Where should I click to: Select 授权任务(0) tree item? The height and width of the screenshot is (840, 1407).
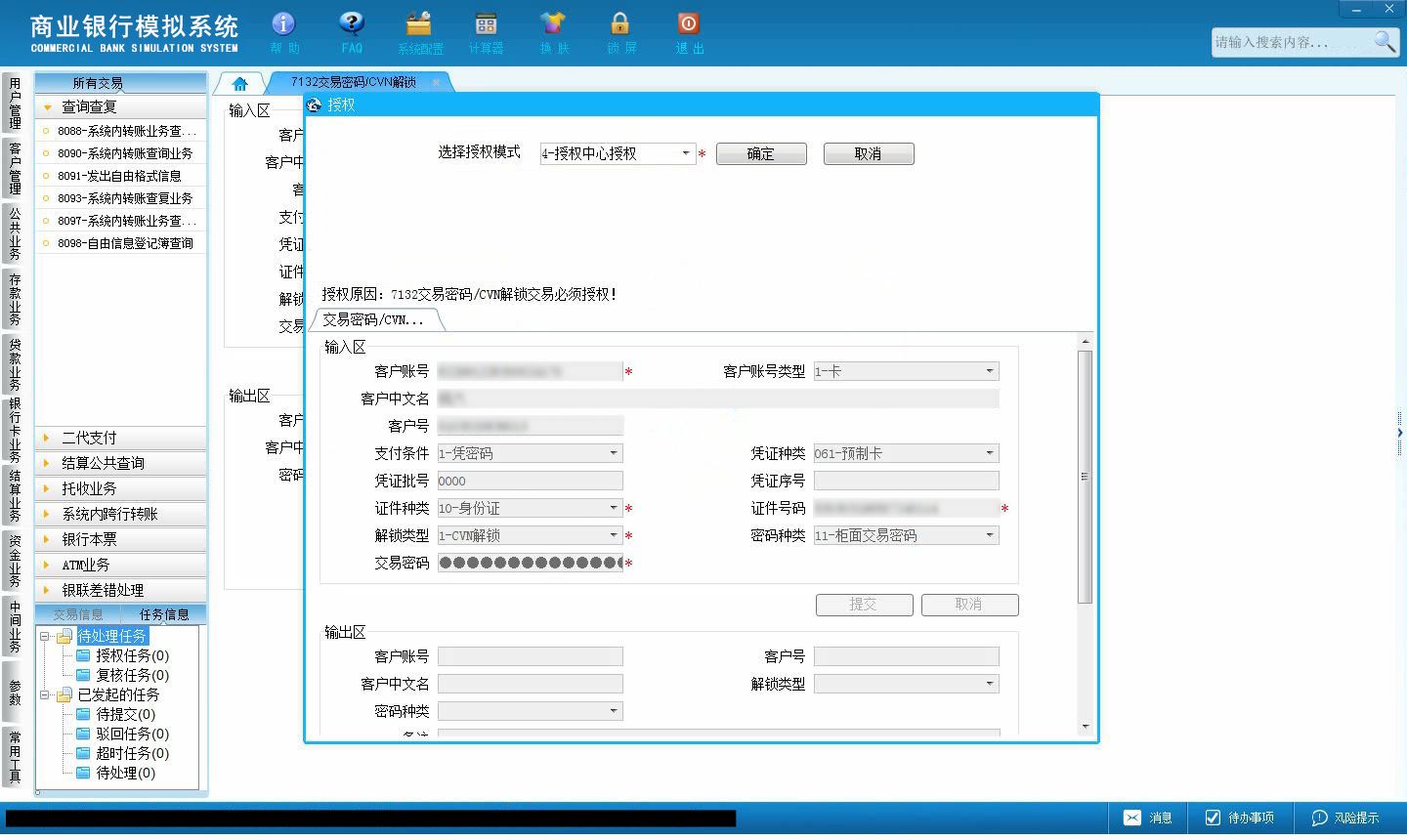(132, 655)
